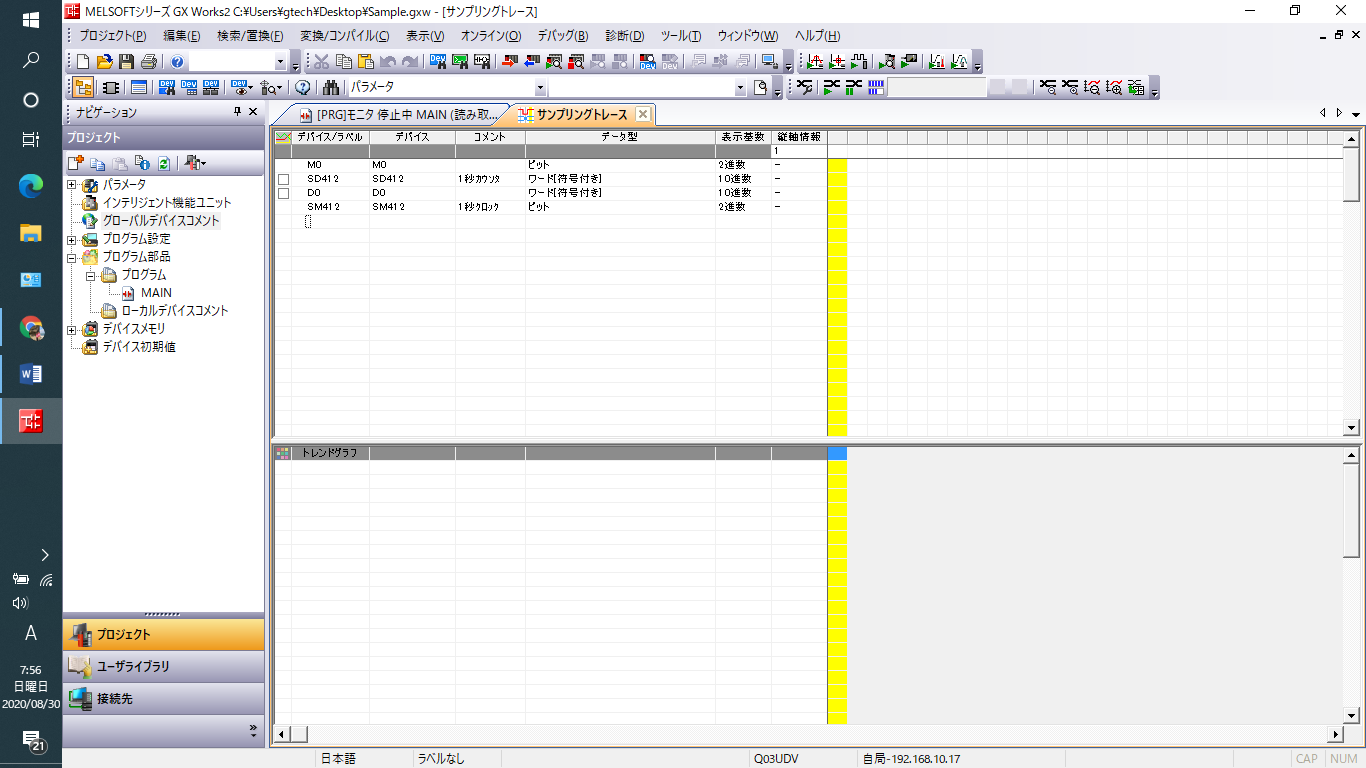Toggle the project navigation view toolbar icon
This screenshot has width=1366, height=768.
(84, 87)
